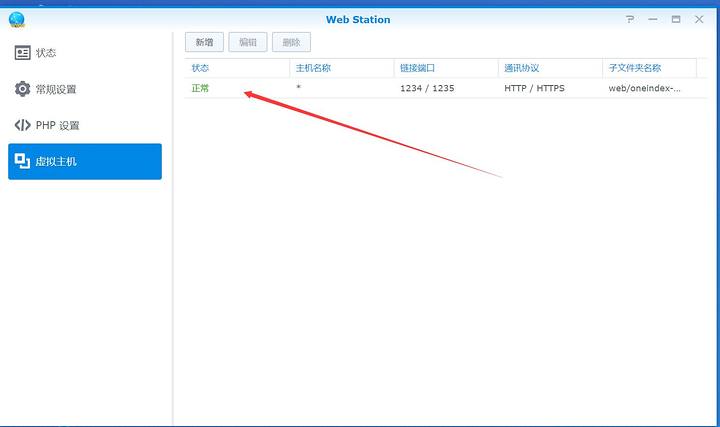Open the 状态 sidebar section
This screenshot has height=427, width=720.
(x=85, y=53)
